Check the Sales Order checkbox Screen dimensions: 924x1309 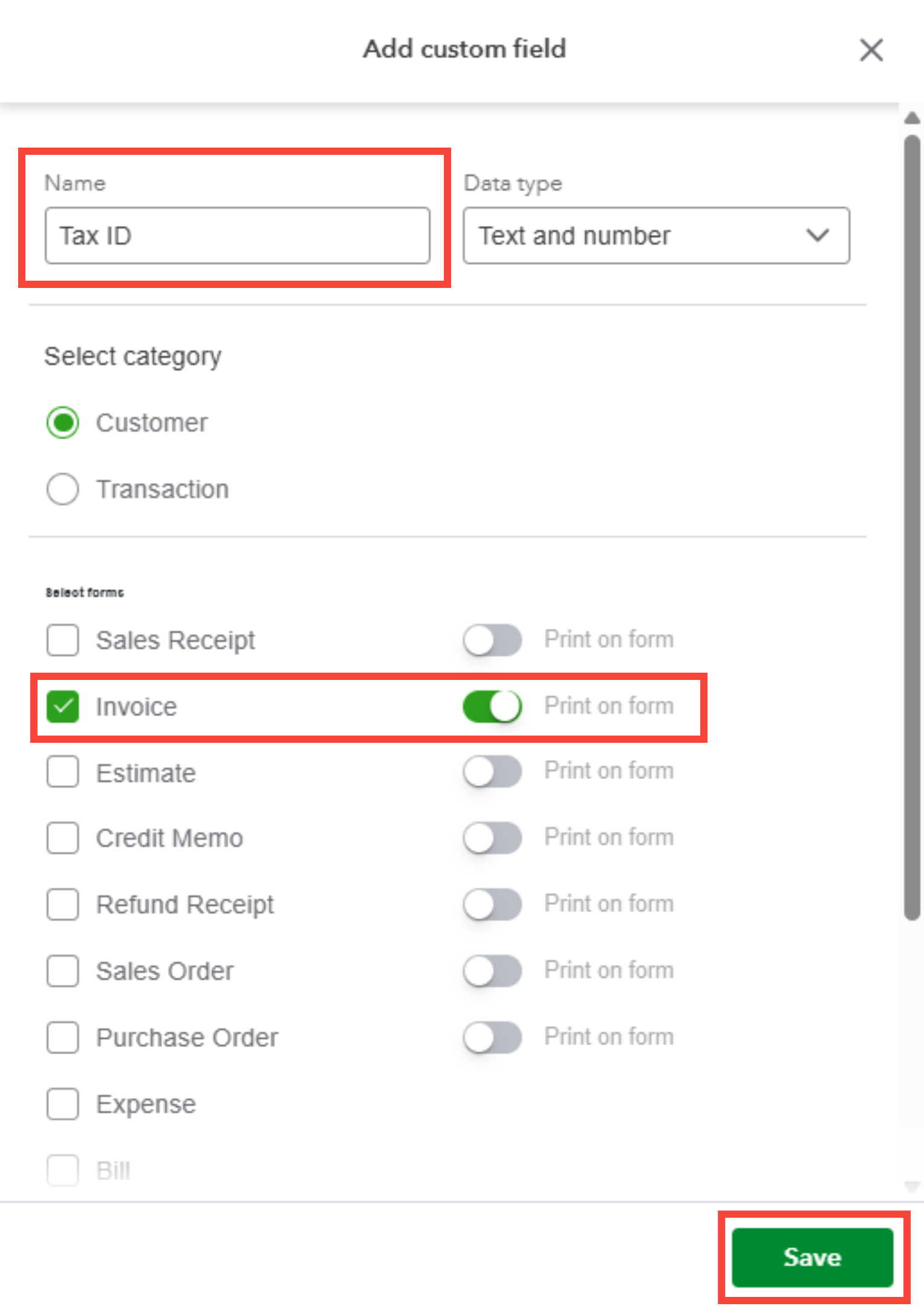point(63,971)
